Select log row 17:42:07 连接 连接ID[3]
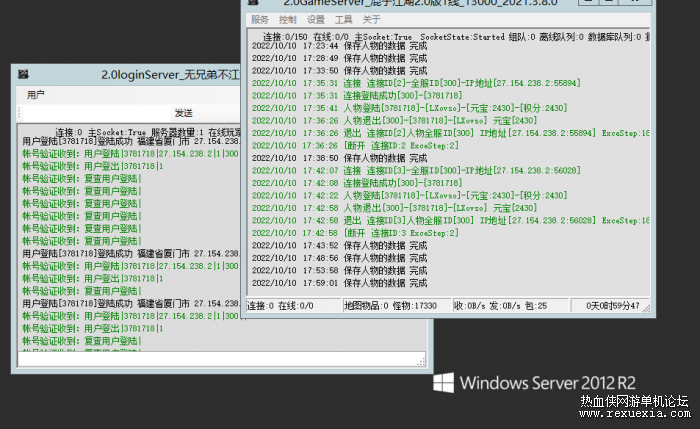700x429 pixels. (416, 171)
